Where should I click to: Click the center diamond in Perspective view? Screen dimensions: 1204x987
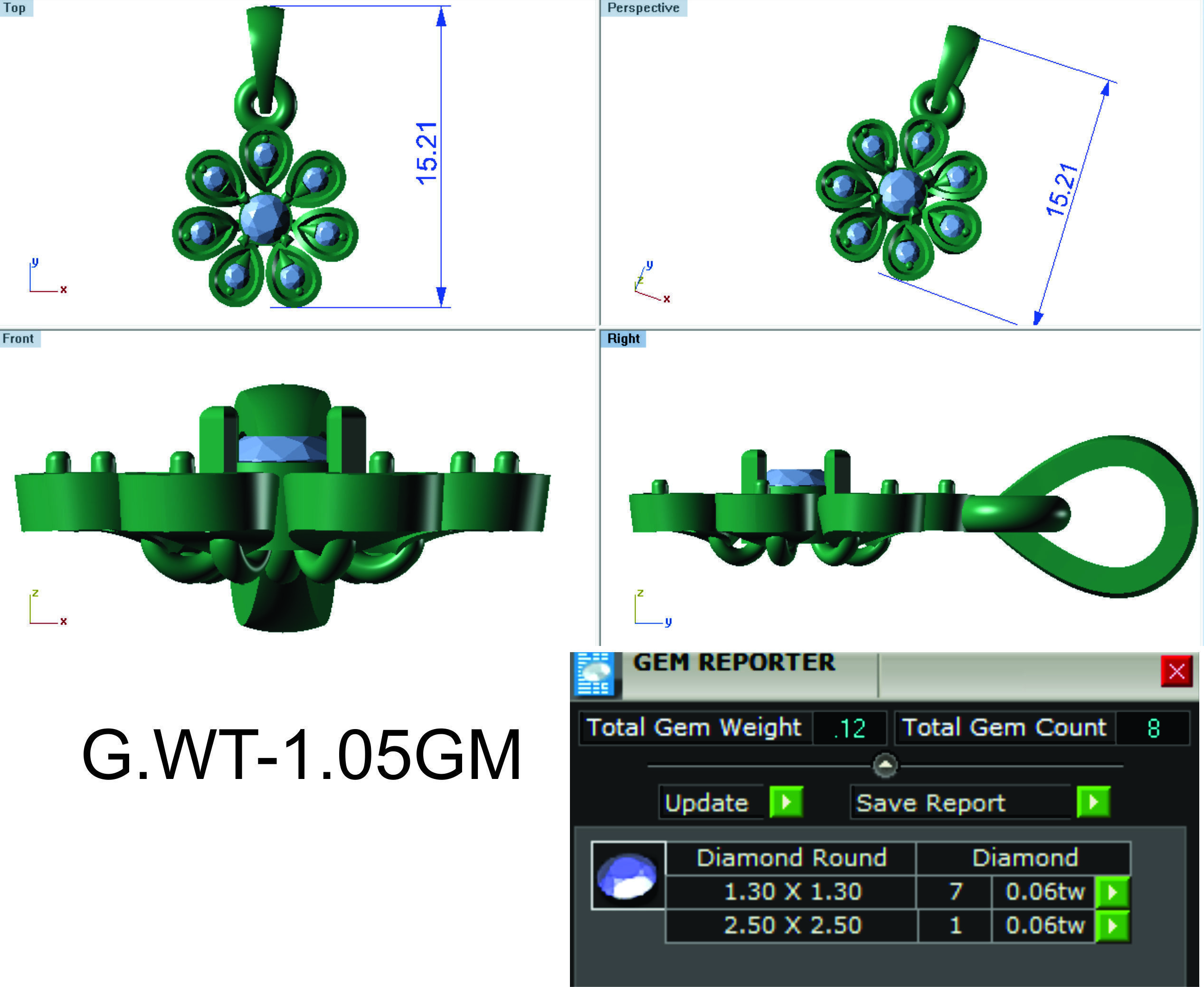pyautogui.click(x=902, y=191)
